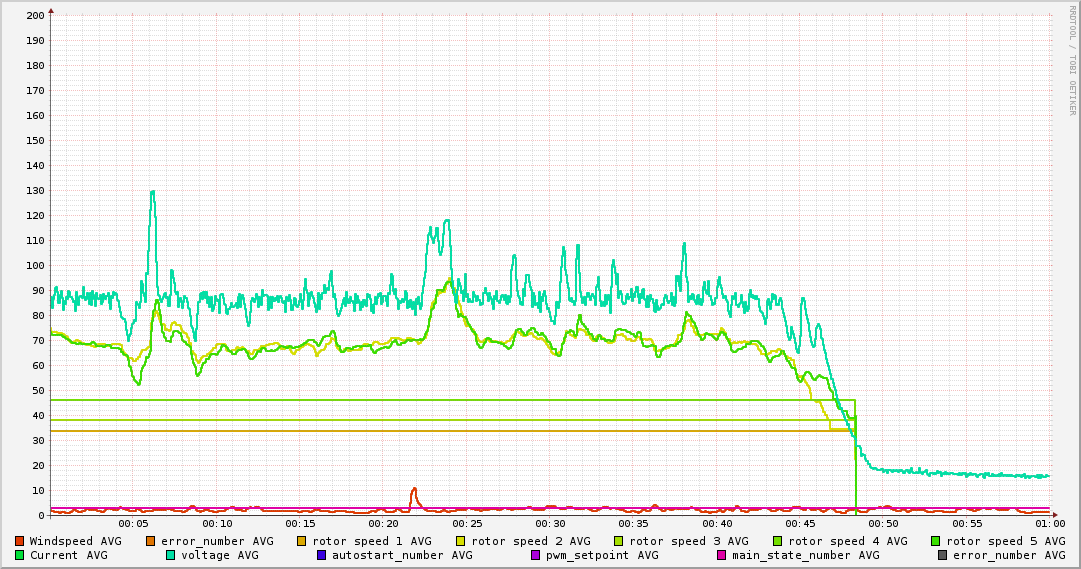
Task: Click the pink main_state_number AVG swatch
Action: point(722,555)
